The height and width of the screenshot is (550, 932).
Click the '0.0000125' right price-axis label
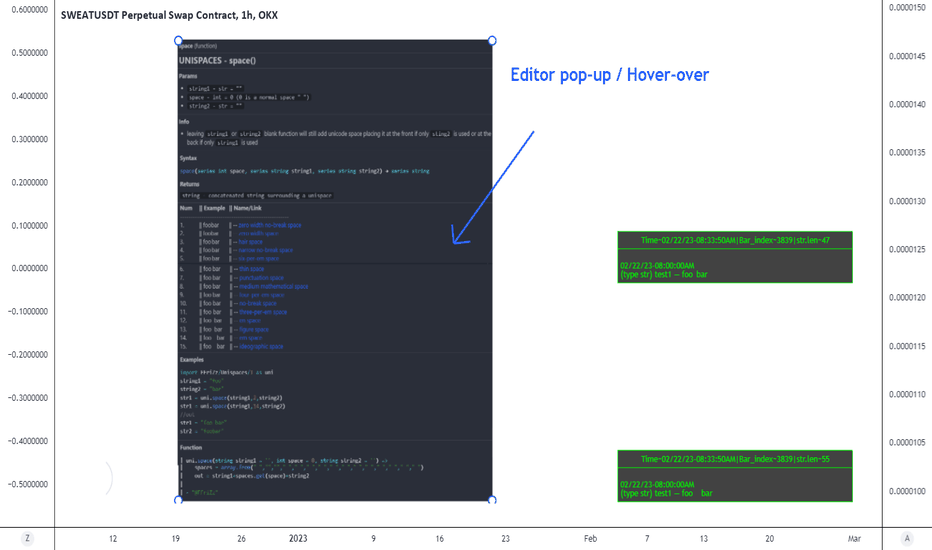point(907,249)
